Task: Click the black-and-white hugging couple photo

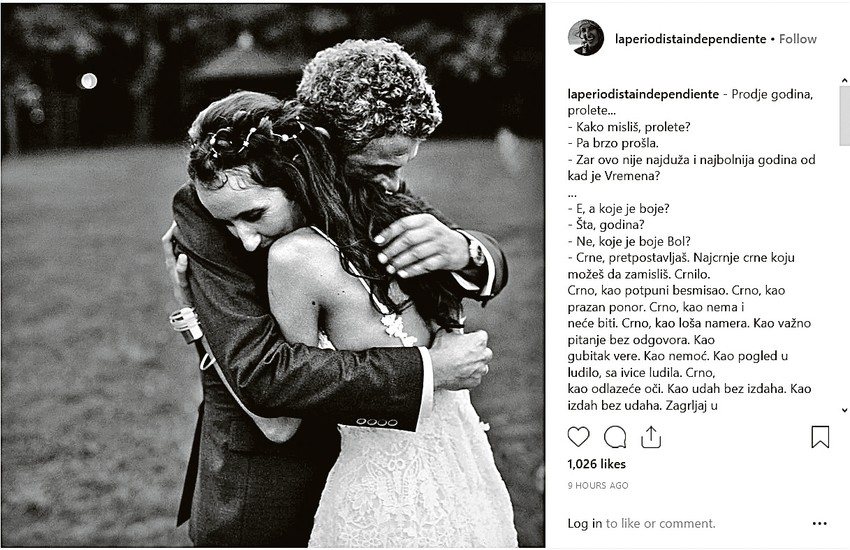Action: click(x=273, y=275)
